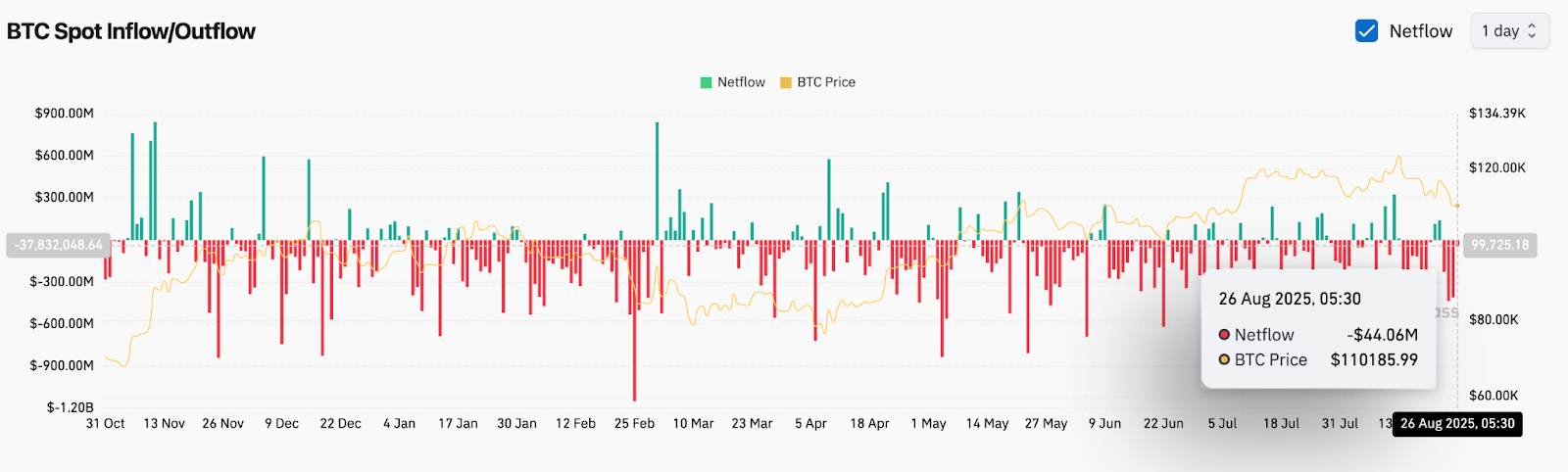Click the $120.00K price axis label
Viewport: 1568px width, 472px height.
[1496, 168]
